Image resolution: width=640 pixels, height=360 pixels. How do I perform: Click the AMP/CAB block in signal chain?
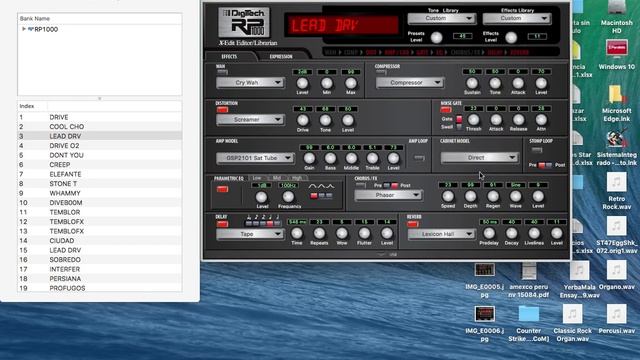[x=397, y=52]
